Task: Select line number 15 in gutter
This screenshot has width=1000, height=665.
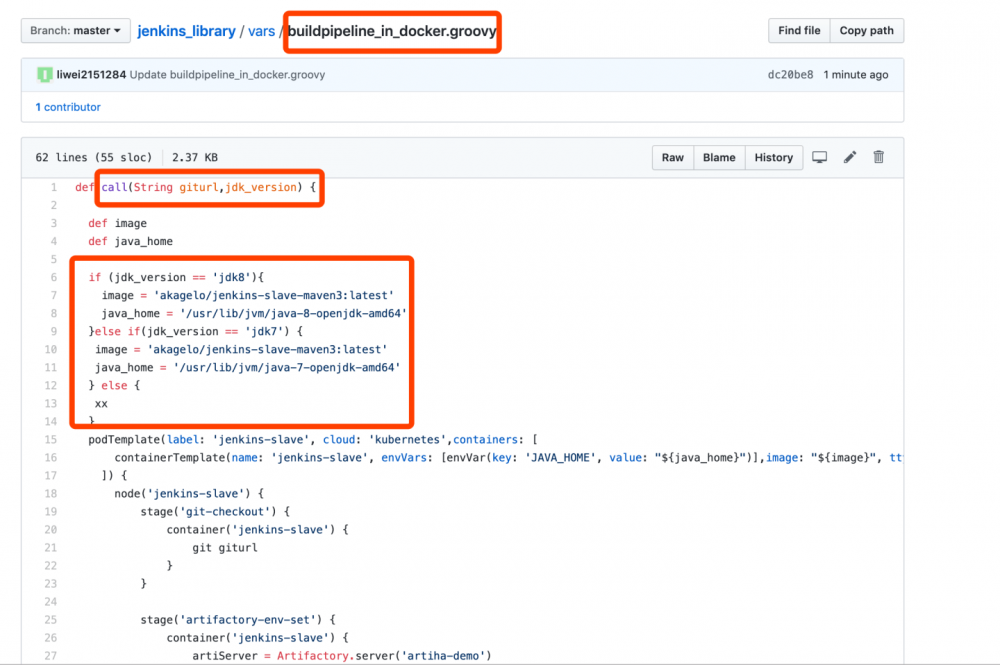Action: [x=50, y=439]
